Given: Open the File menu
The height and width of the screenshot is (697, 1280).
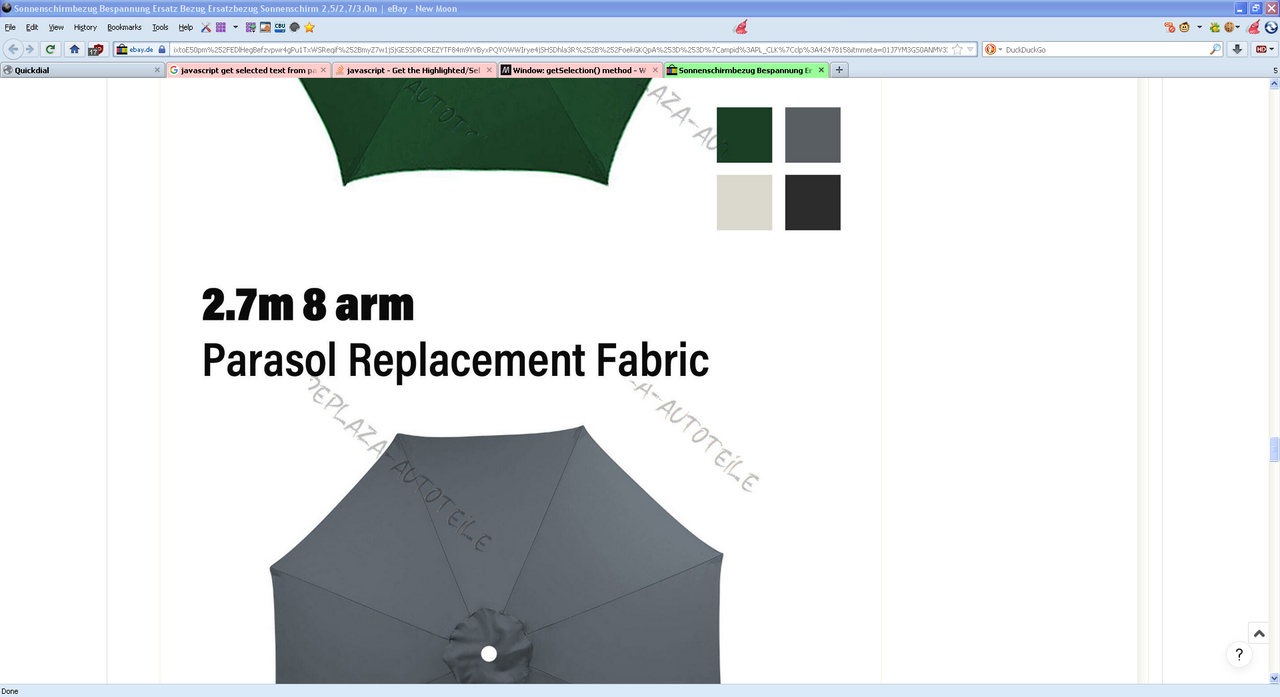Looking at the screenshot, I should pyautogui.click(x=10, y=27).
